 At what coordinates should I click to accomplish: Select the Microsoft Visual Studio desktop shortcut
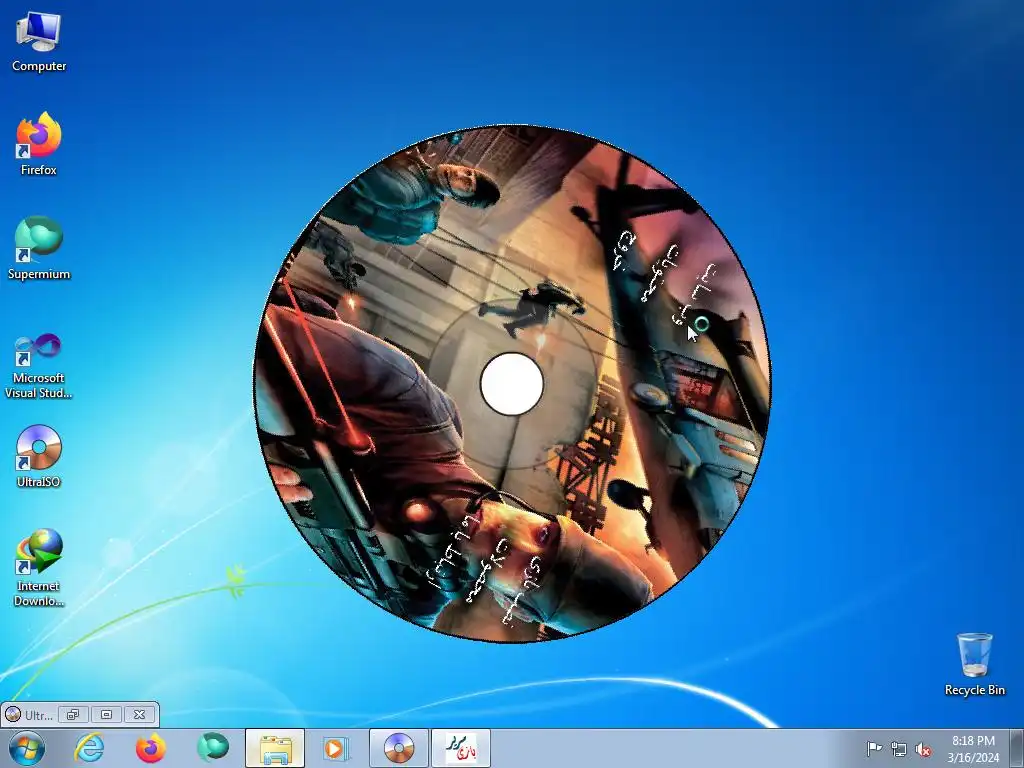tap(39, 366)
